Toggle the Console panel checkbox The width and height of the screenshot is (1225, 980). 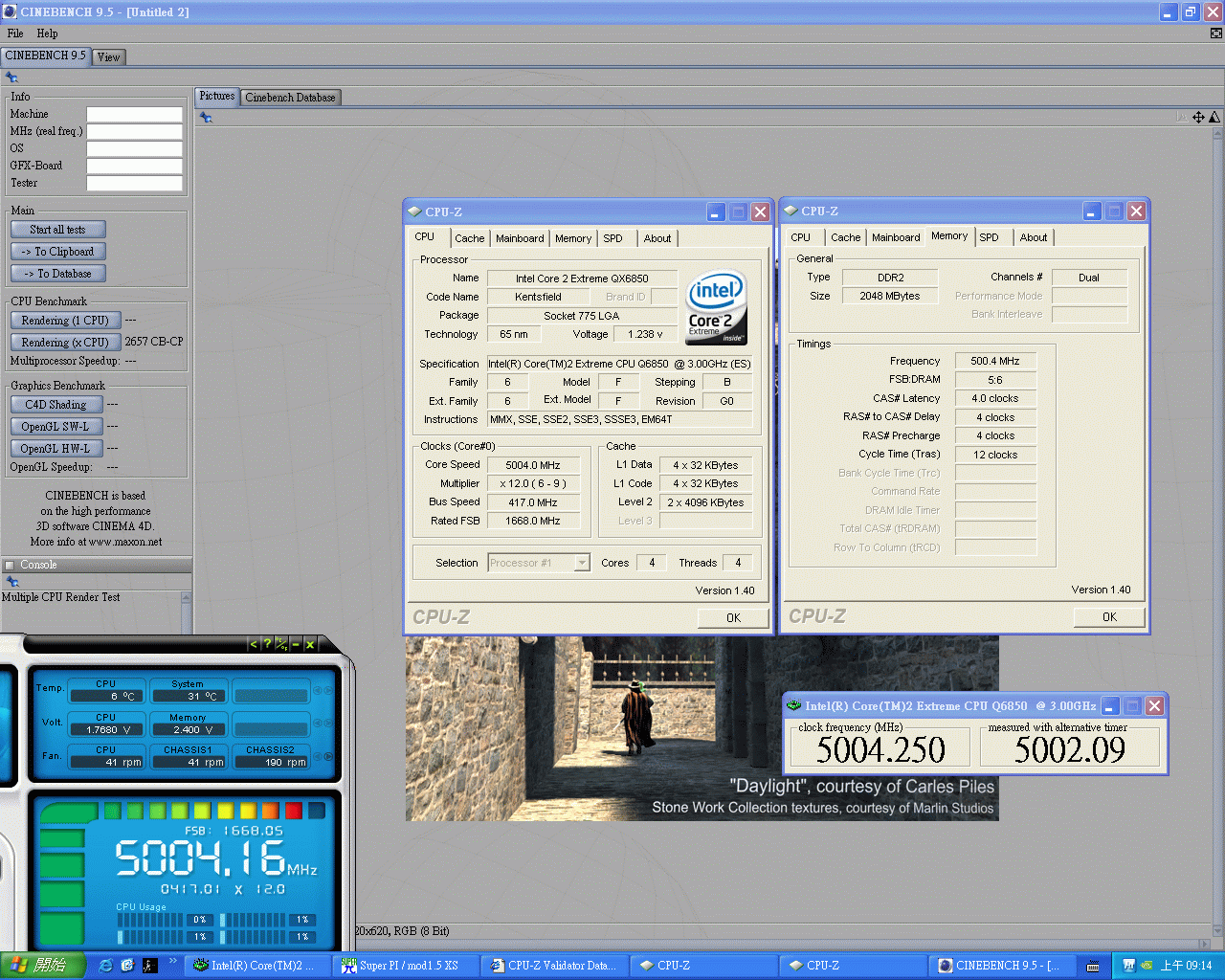[x=10, y=566]
